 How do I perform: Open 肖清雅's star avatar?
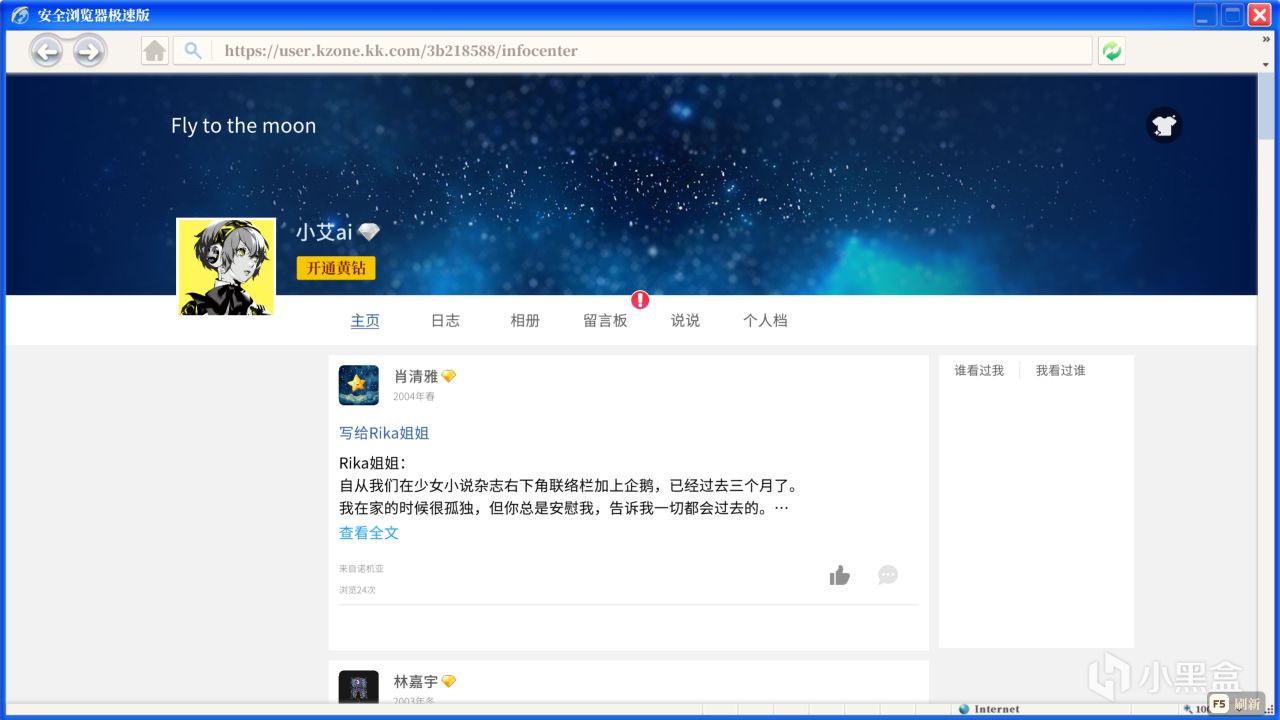[359, 385]
